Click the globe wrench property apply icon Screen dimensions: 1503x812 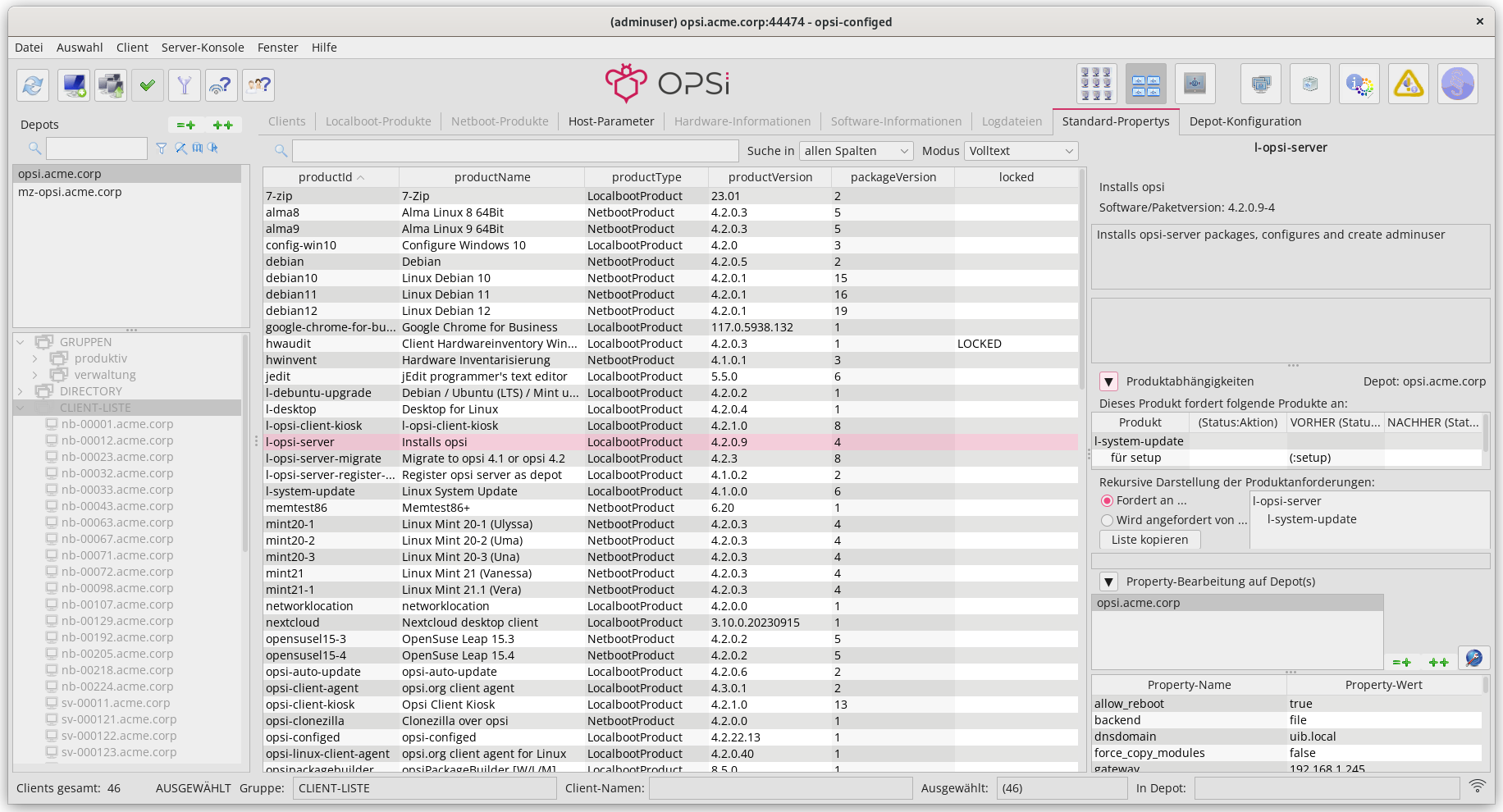1473,658
